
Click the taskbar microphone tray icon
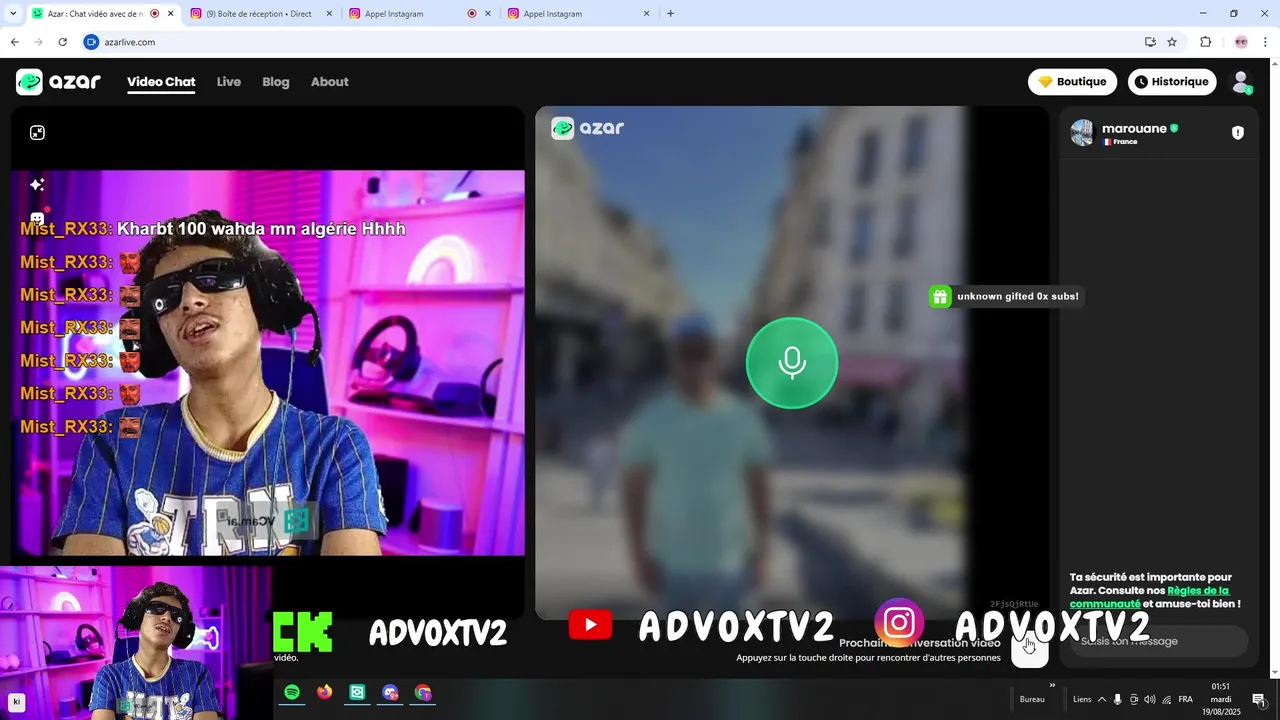point(1118,699)
